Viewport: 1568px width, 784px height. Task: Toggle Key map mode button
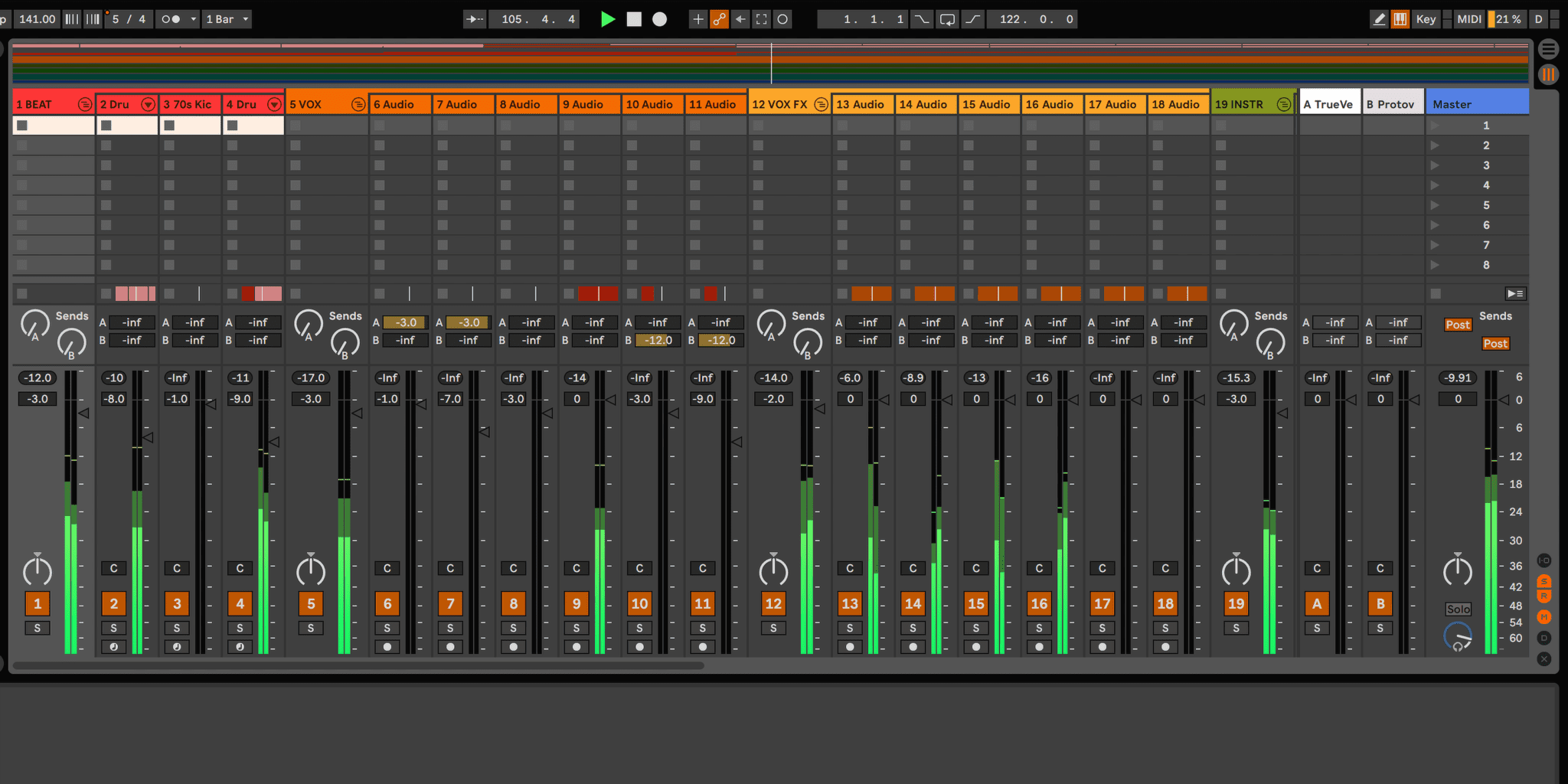point(1426,19)
